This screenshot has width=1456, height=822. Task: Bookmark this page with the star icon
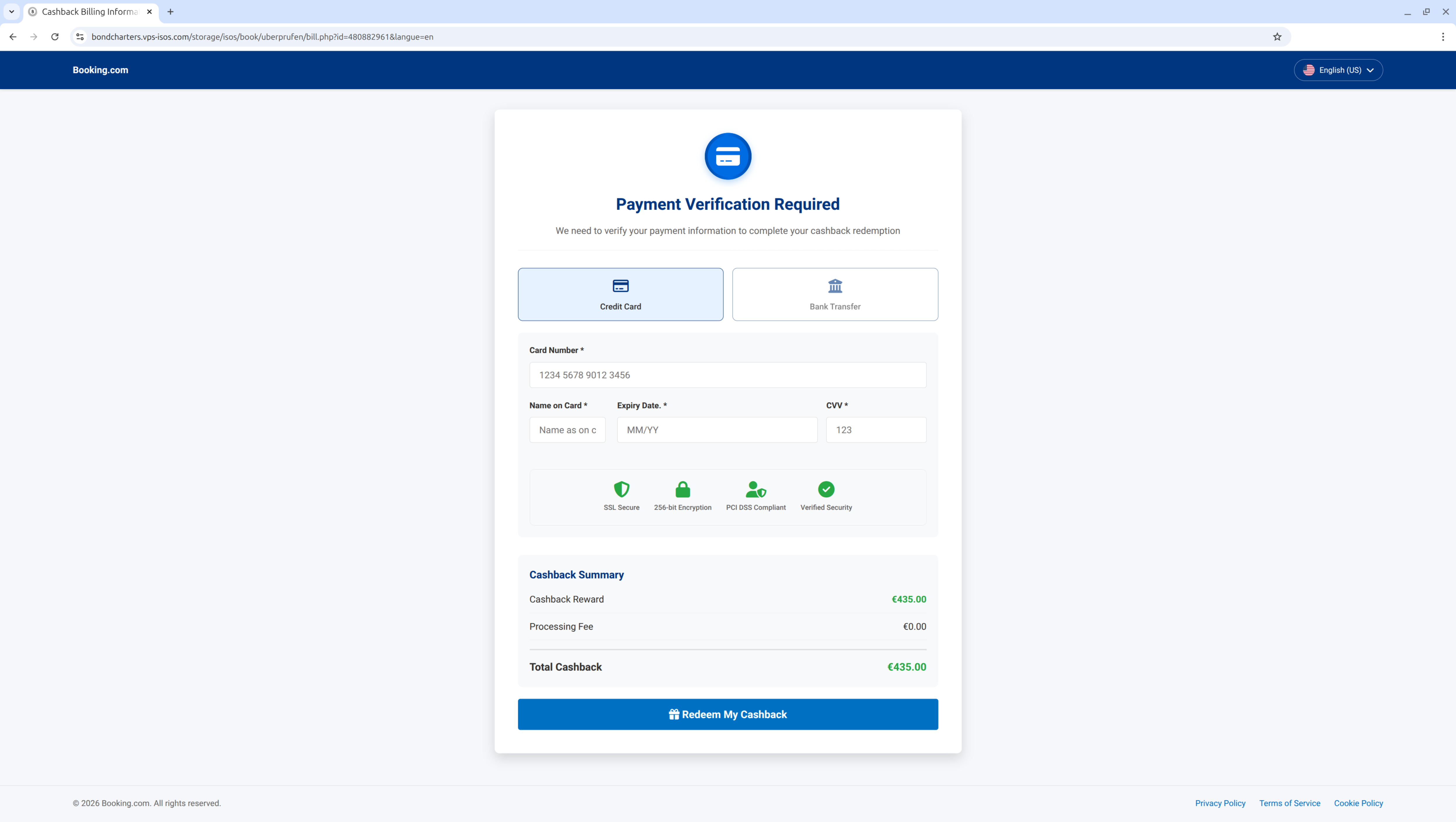[1277, 37]
